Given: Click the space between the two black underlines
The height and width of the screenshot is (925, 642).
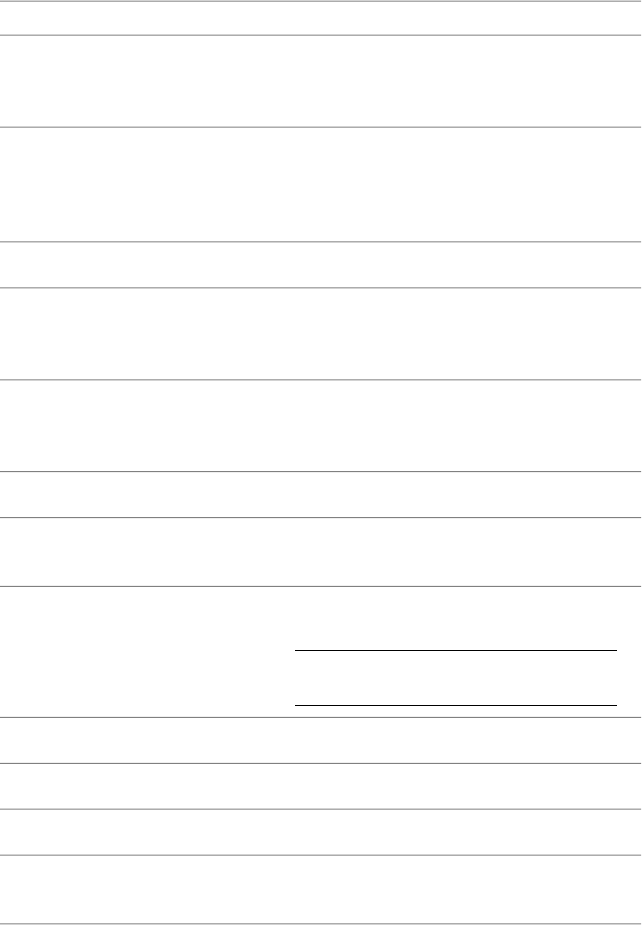Looking at the screenshot, I should pos(456,678).
